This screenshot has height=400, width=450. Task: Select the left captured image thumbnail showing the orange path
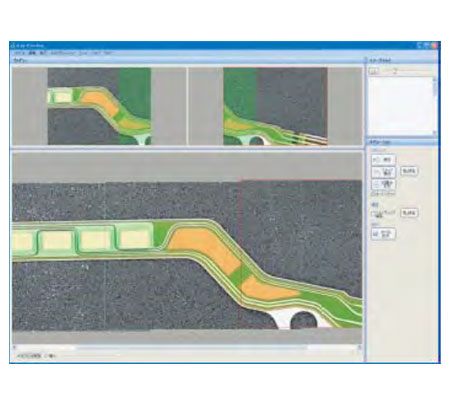(x=99, y=106)
